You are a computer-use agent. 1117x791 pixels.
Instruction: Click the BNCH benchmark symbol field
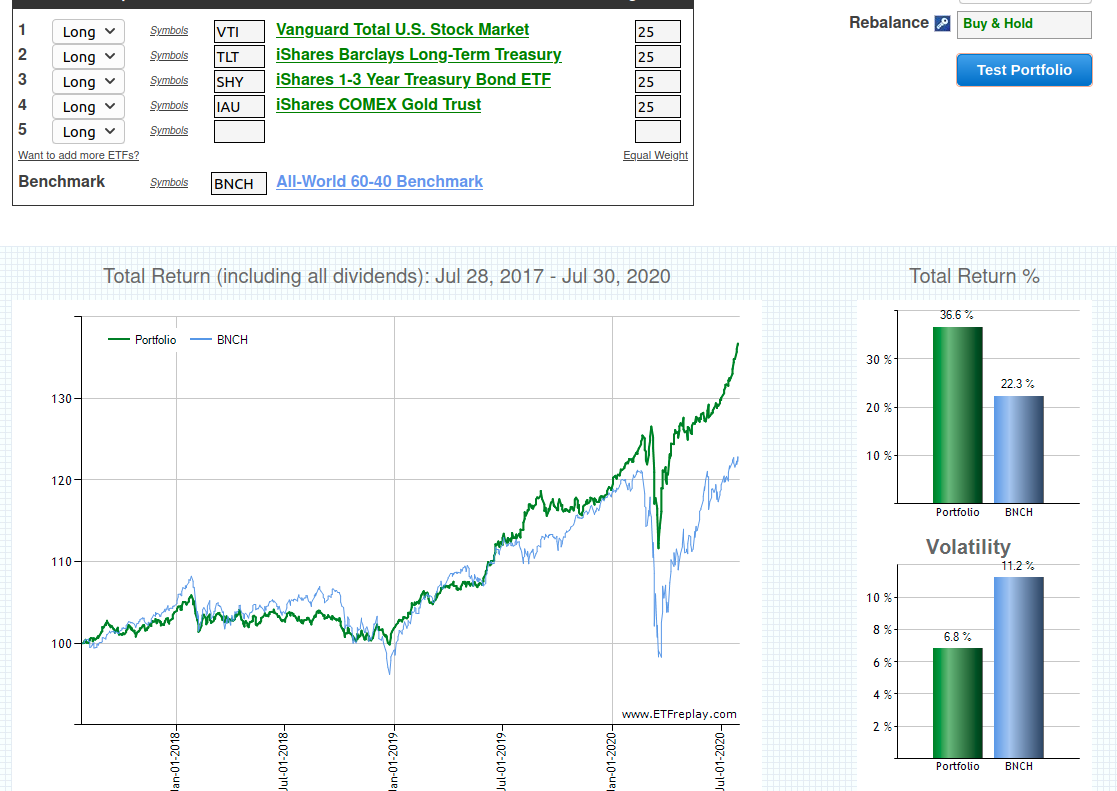(239, 184)
